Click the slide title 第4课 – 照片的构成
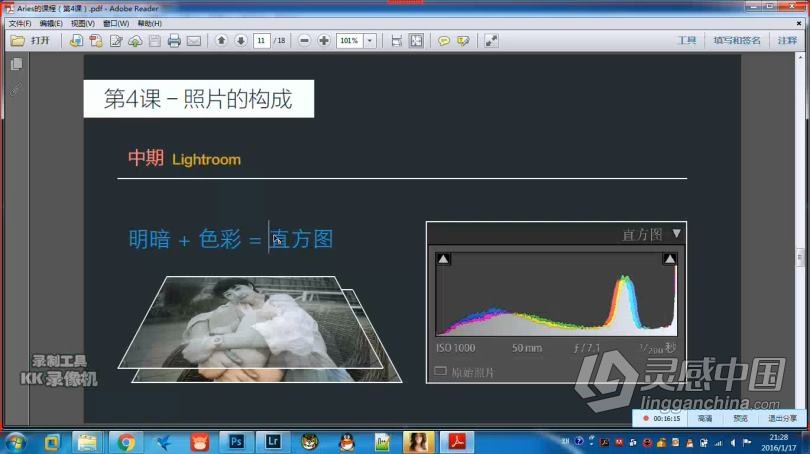The image size is (810, 454). [x=198, y=99]
